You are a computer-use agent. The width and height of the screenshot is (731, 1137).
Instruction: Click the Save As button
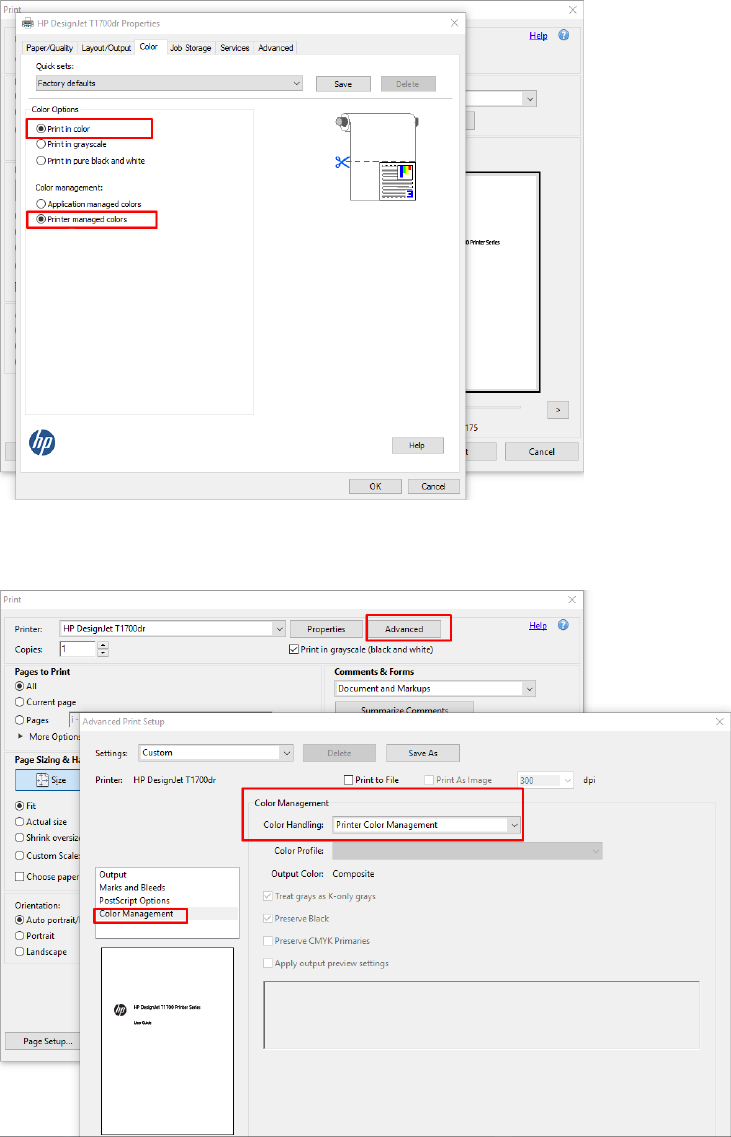423,753
